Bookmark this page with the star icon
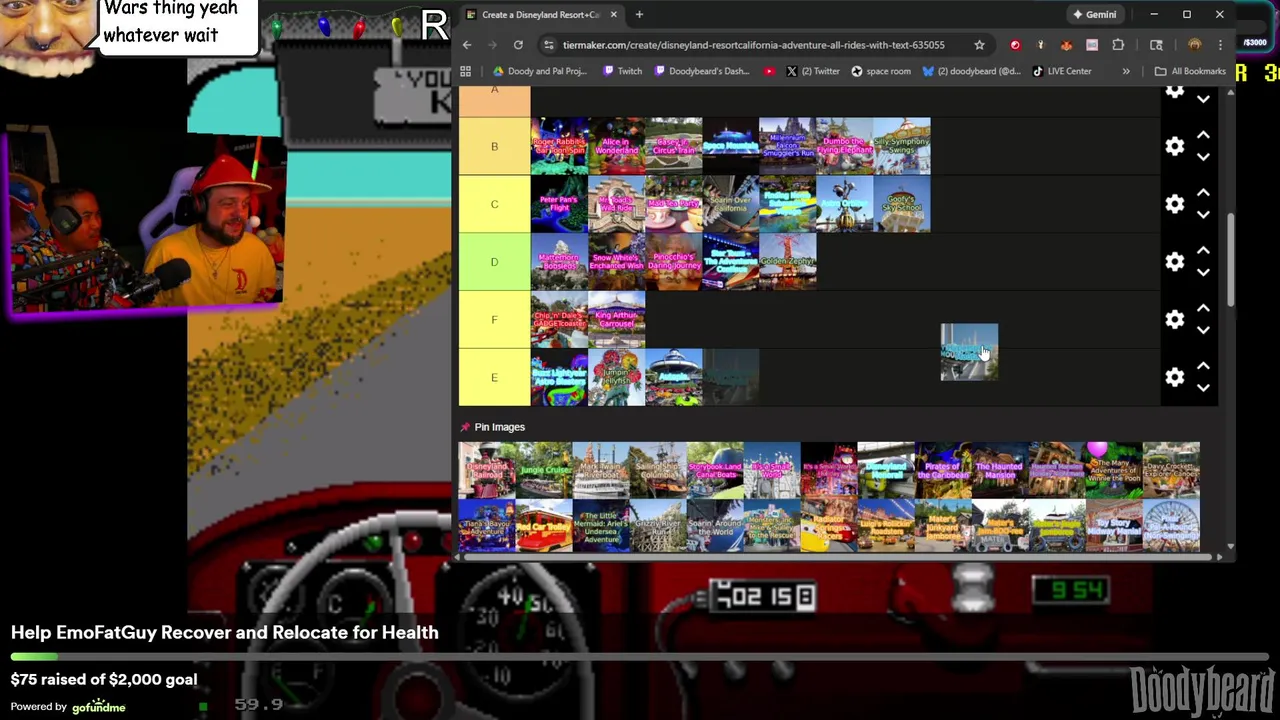 pos(979,45)
